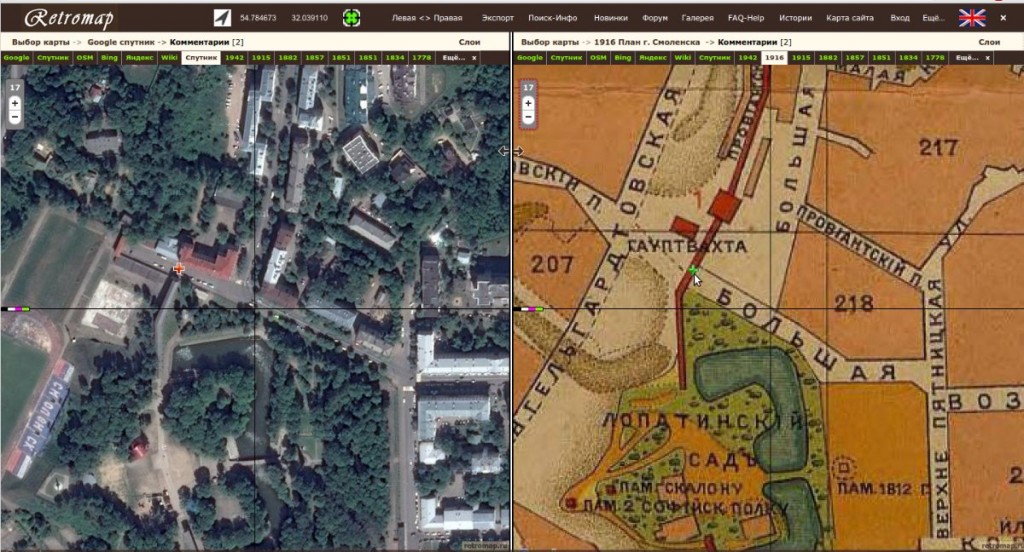Open Выбор карты in the right pane
Viewport: 1024px width, 552px height.
click(550, 42)
